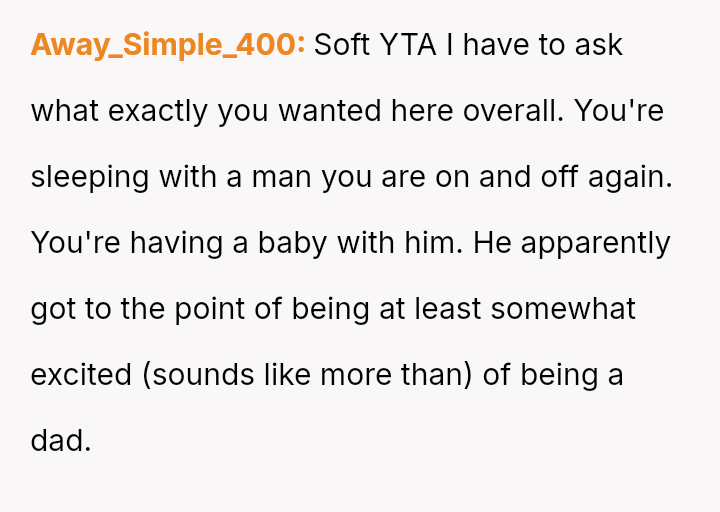Image resolution: width=720 pixels, height=512 pixels.
Task: Click the final word "dad."
Action: 61,441
